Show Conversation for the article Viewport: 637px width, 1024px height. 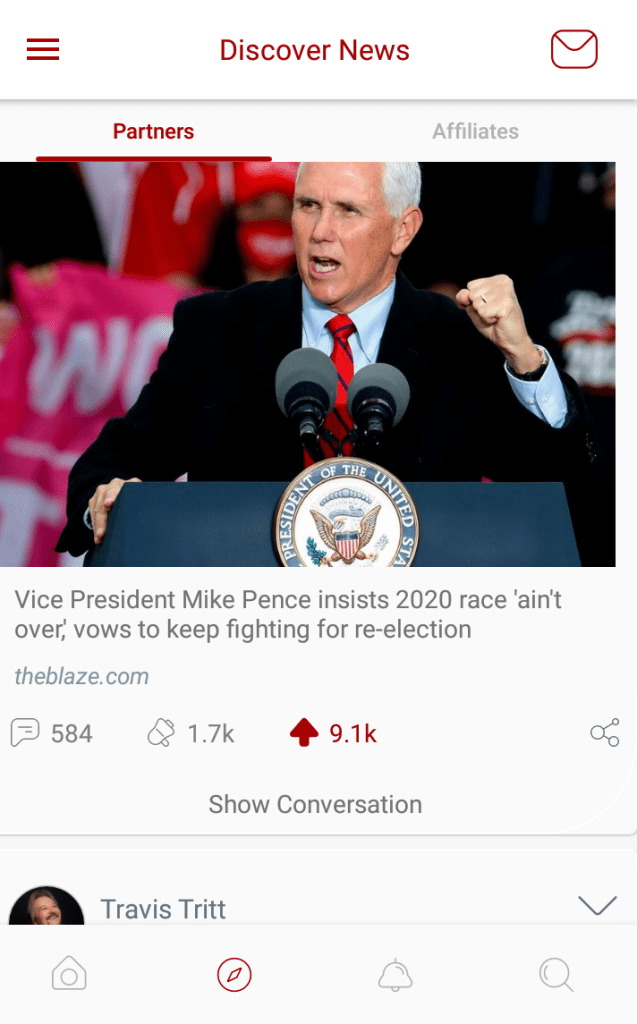point(315,805)
